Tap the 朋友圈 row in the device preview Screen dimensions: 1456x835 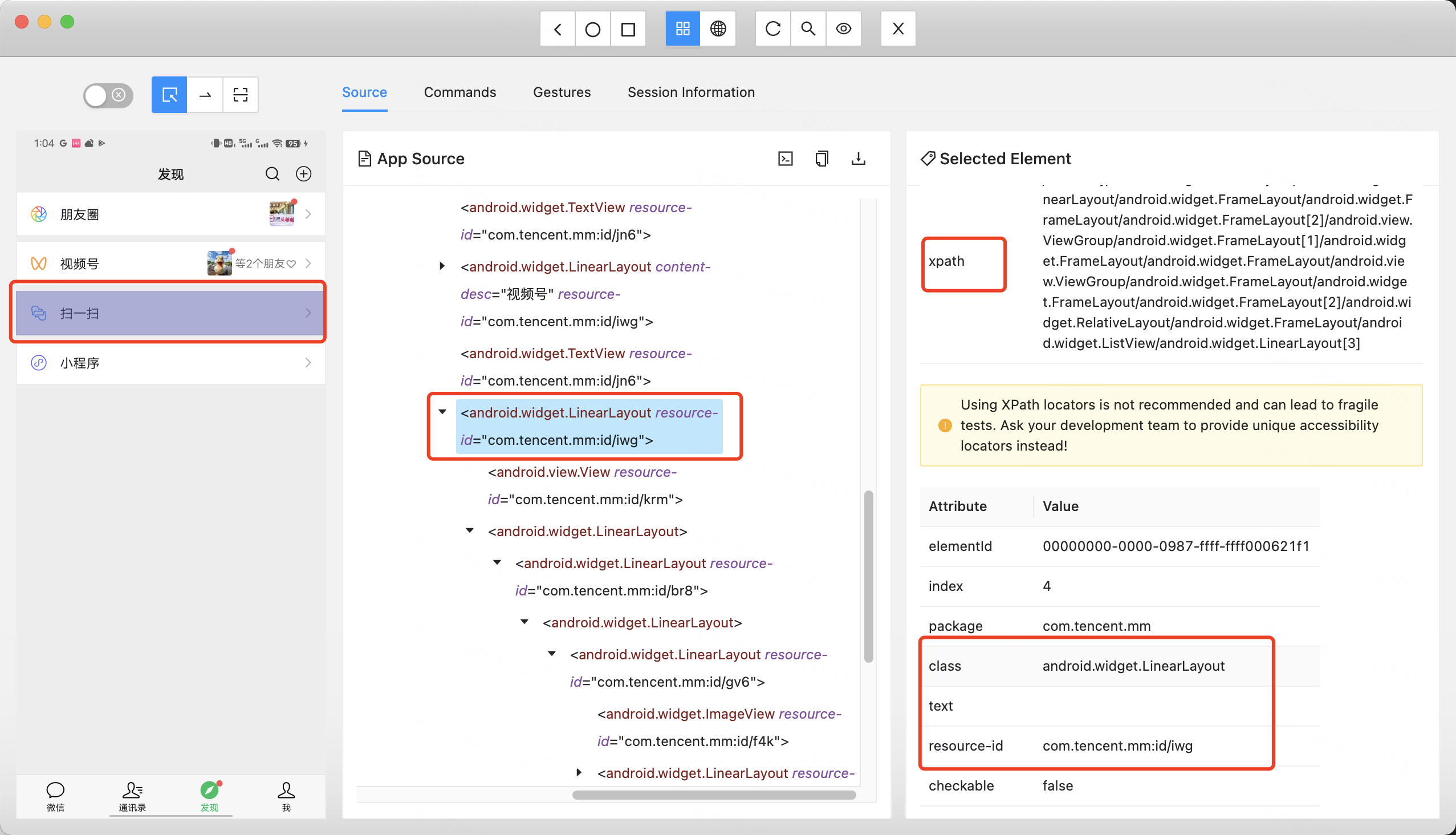click(170, 214)
